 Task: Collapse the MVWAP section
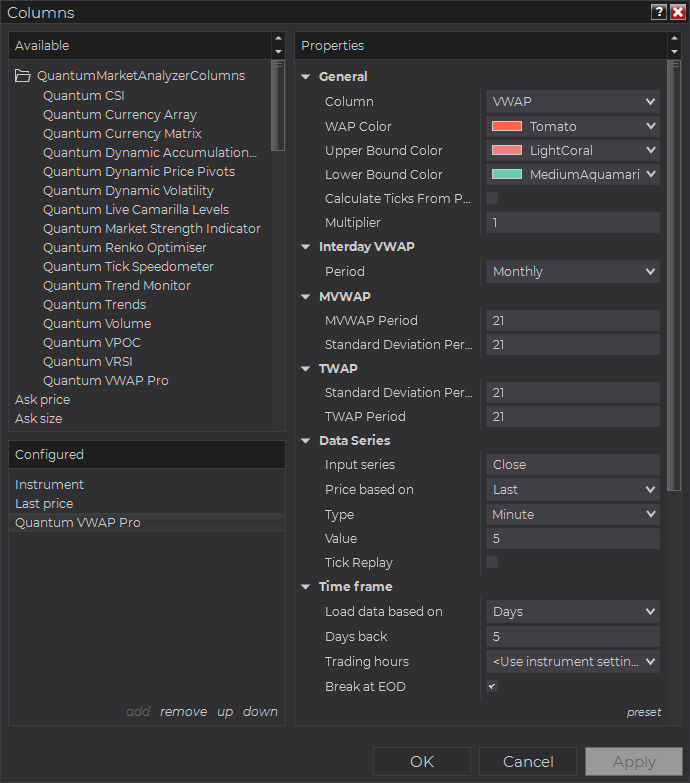pyautogui.click(x=306, y=297)
